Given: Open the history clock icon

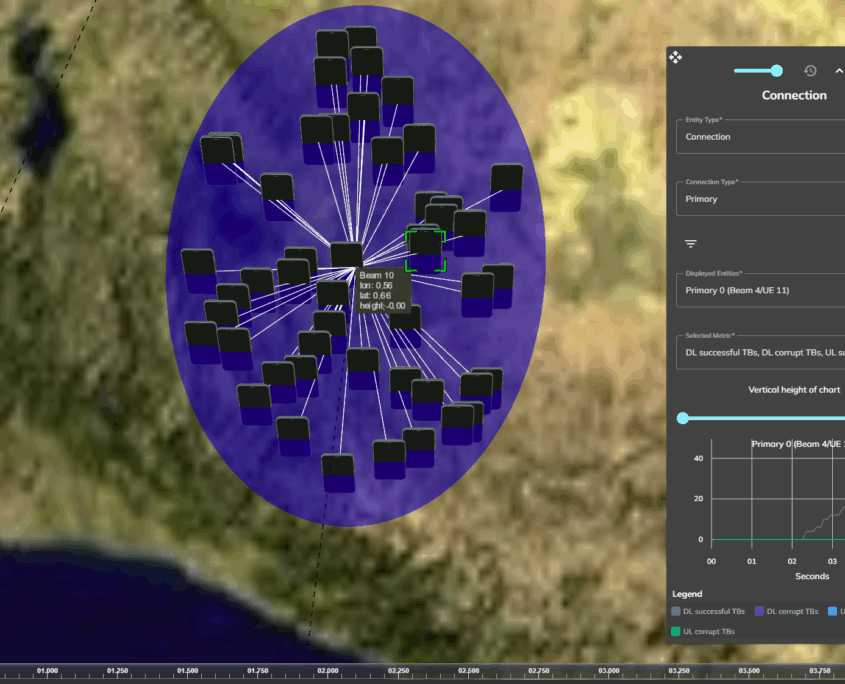Looking at the screenshot, I should (810, 71).
